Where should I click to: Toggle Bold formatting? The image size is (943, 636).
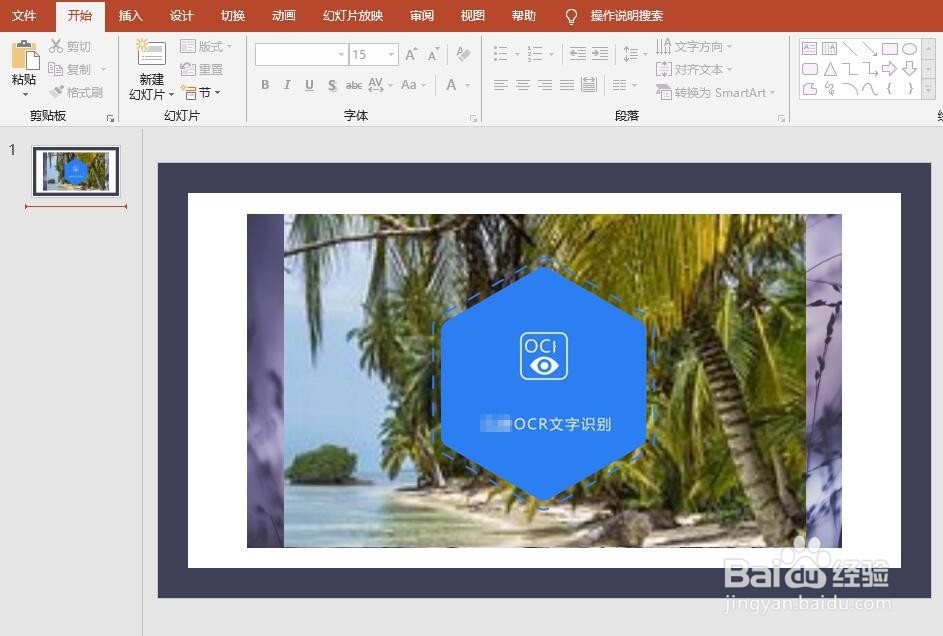[x=265, y=85]
